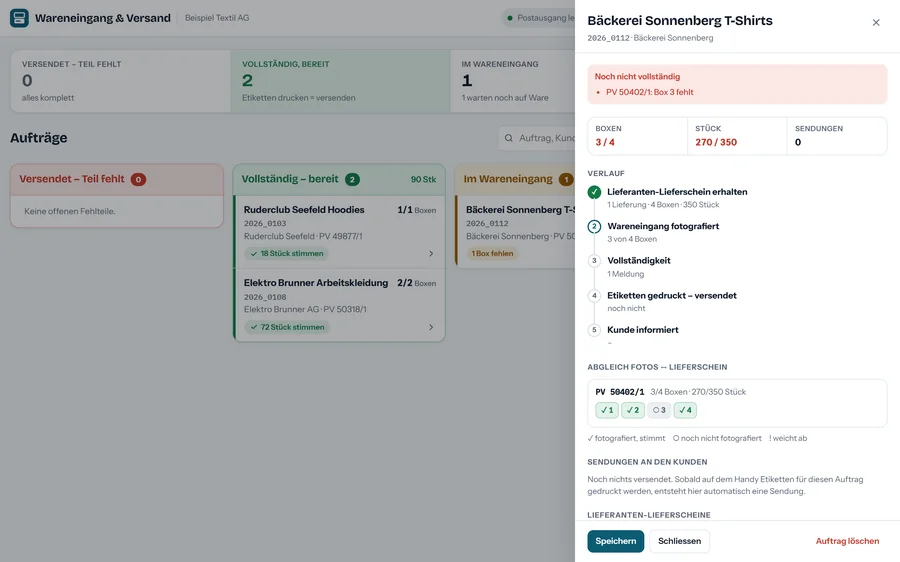Screen dimensions: 900x562
Task: Select step 2 circle Wareneingang fotografiert
Action: pyautogui.click(x=594, y=226)
